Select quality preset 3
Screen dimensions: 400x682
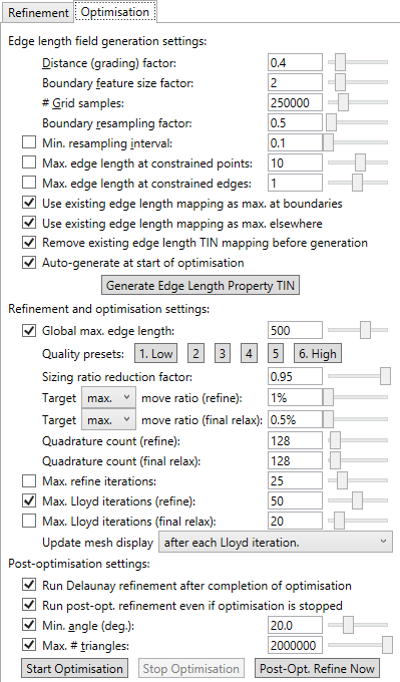point(222,354)
